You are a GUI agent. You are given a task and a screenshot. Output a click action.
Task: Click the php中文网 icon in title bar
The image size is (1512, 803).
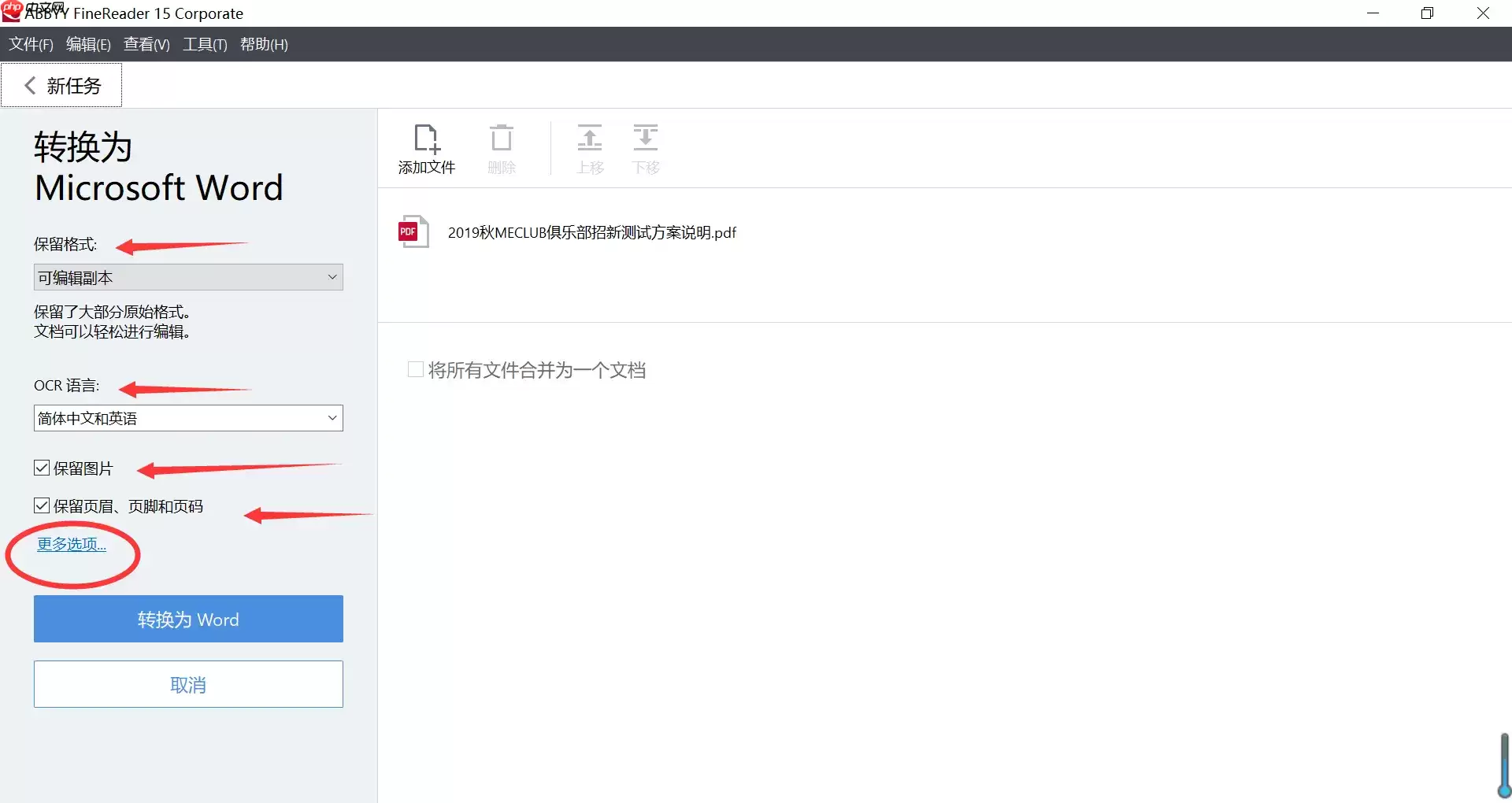(10, 13)
